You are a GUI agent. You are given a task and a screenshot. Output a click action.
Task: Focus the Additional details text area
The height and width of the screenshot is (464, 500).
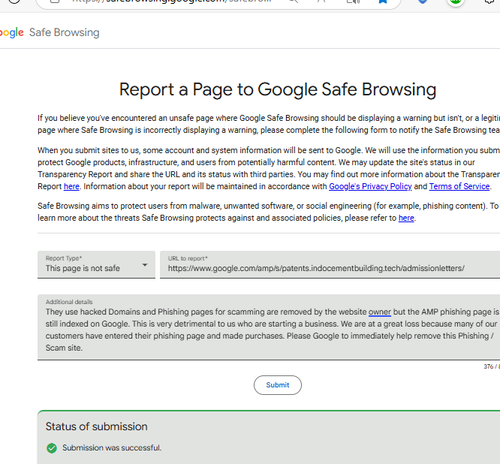pos(269,327)
